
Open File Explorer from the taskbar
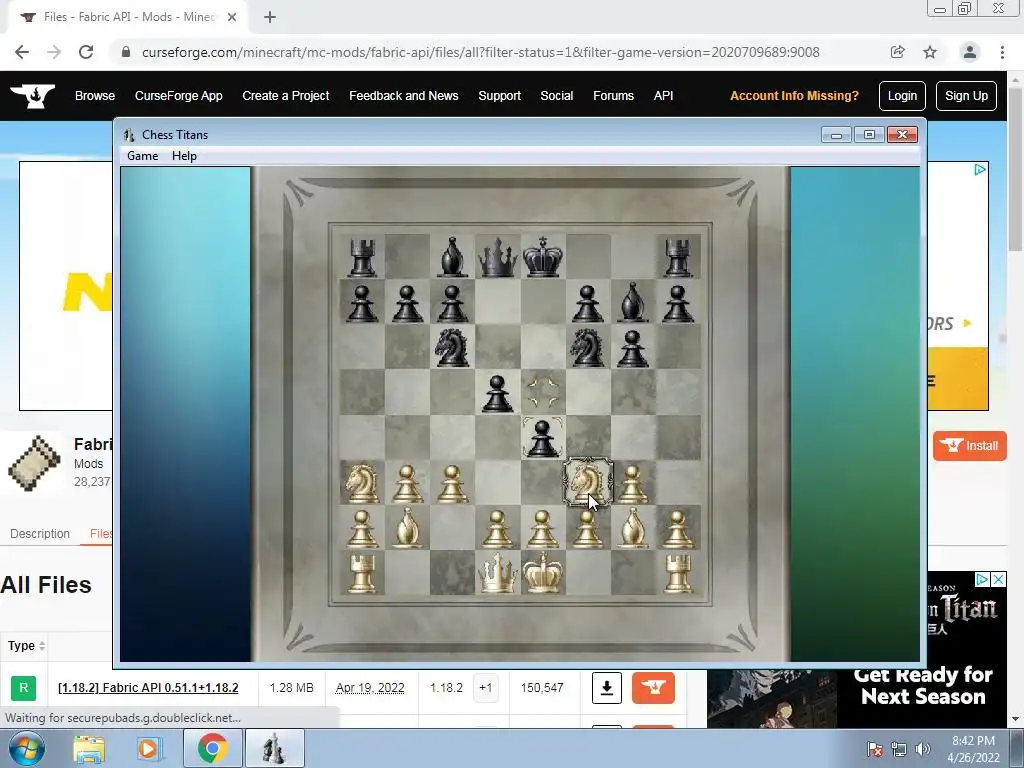tap(89, 748)
